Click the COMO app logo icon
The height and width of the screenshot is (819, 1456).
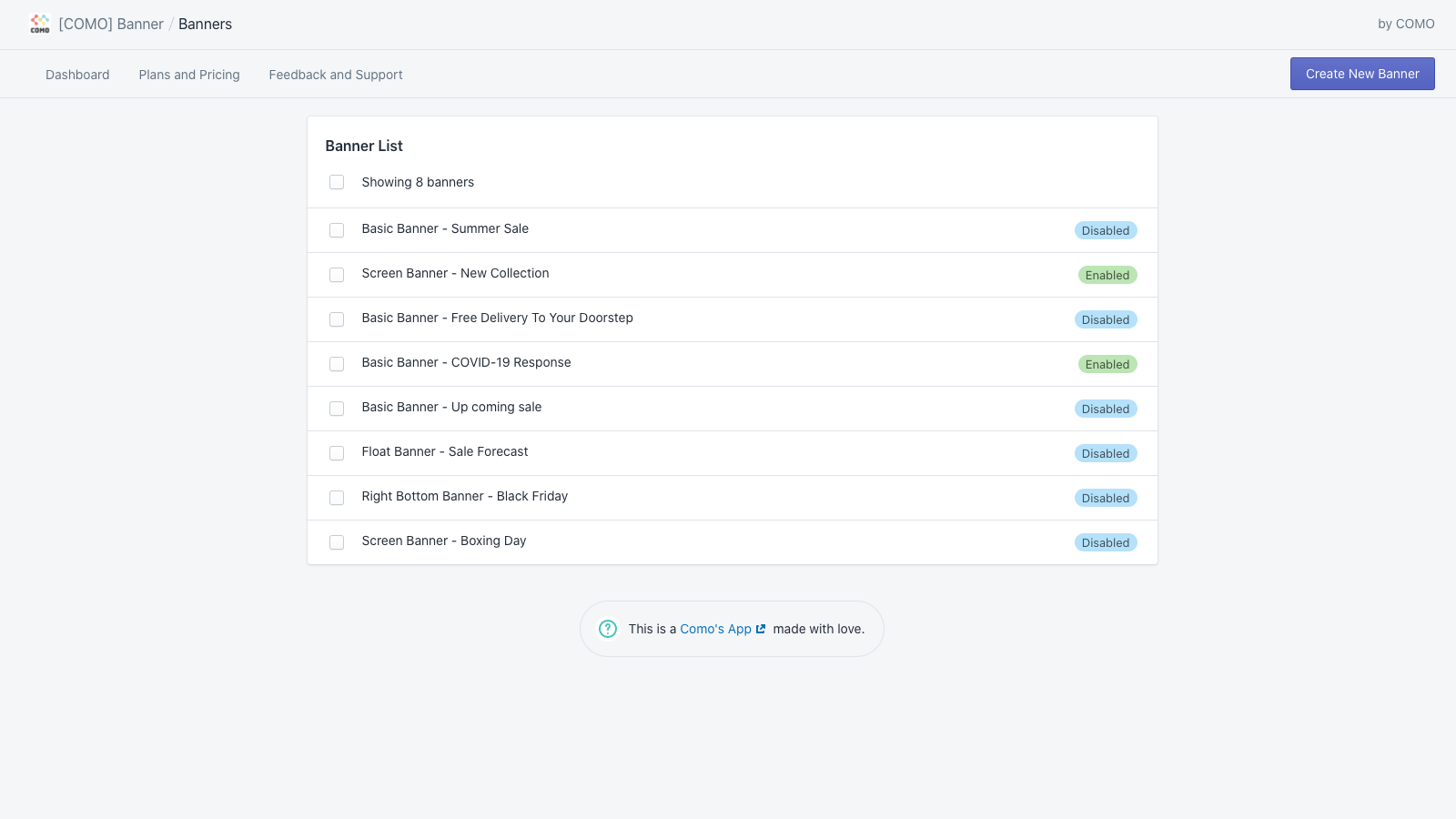(40, 24)
